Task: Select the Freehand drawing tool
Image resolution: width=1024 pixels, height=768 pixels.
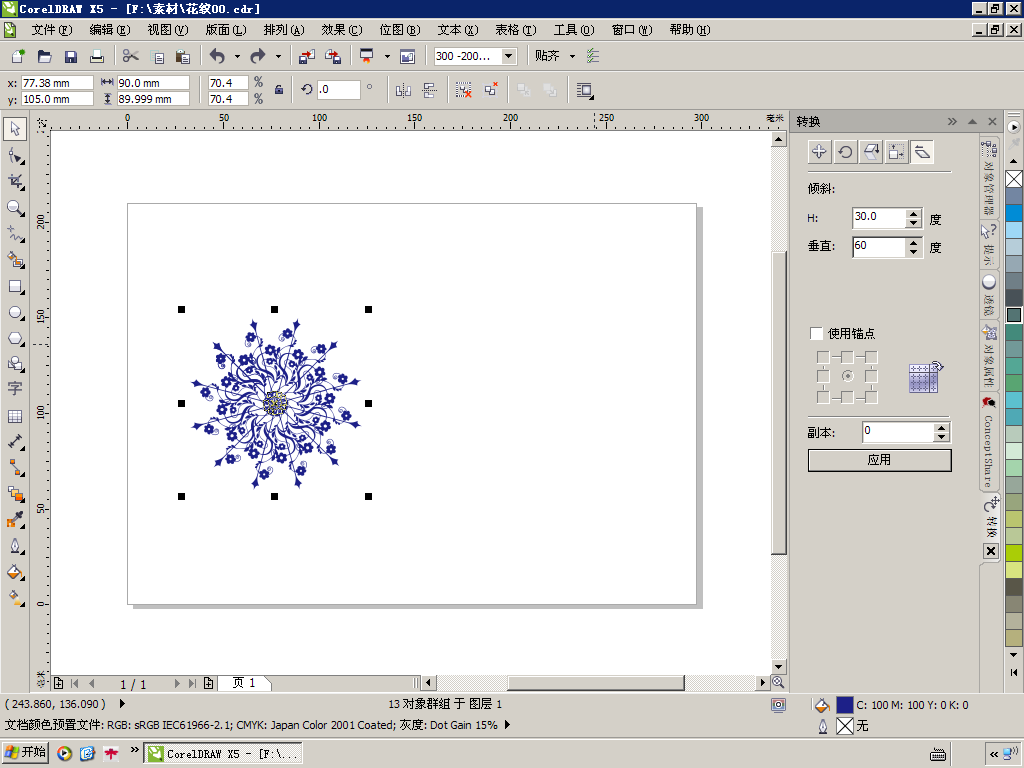Action: (x=15, y=234)
